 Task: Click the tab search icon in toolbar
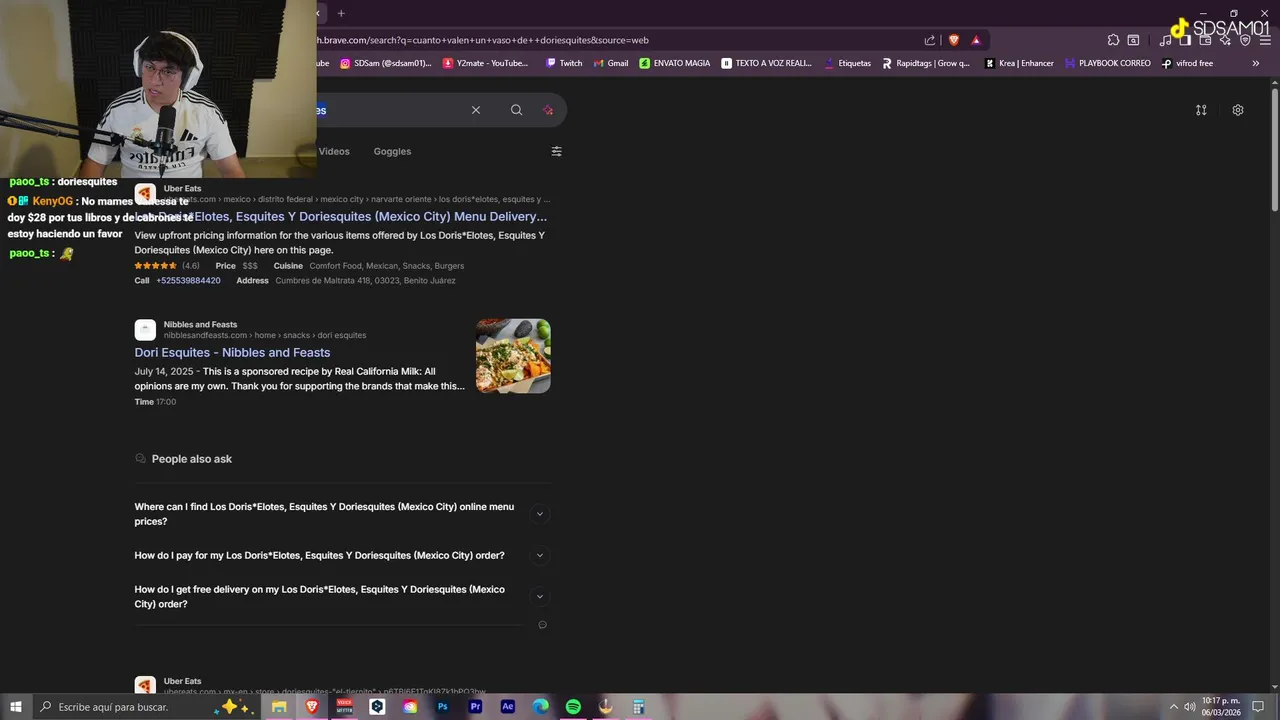[x=1133, y=40]
